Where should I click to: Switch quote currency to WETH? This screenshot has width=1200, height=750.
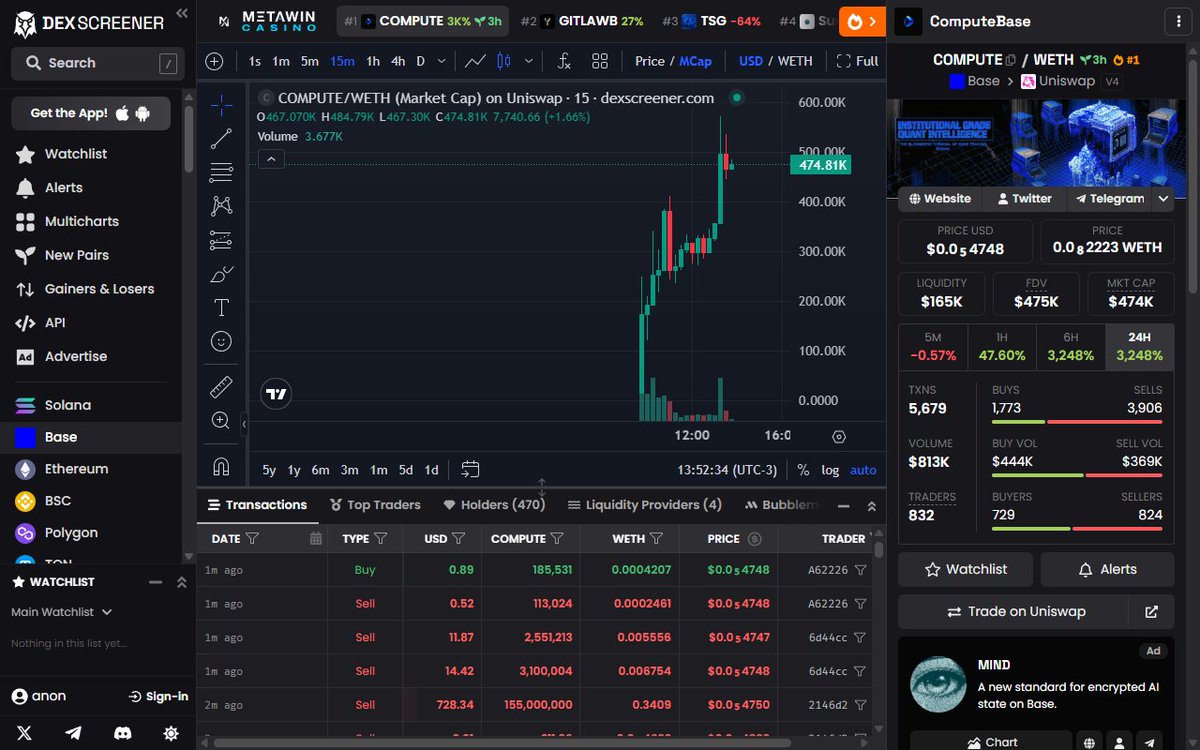pyautogui.click(x=795, y=61)
